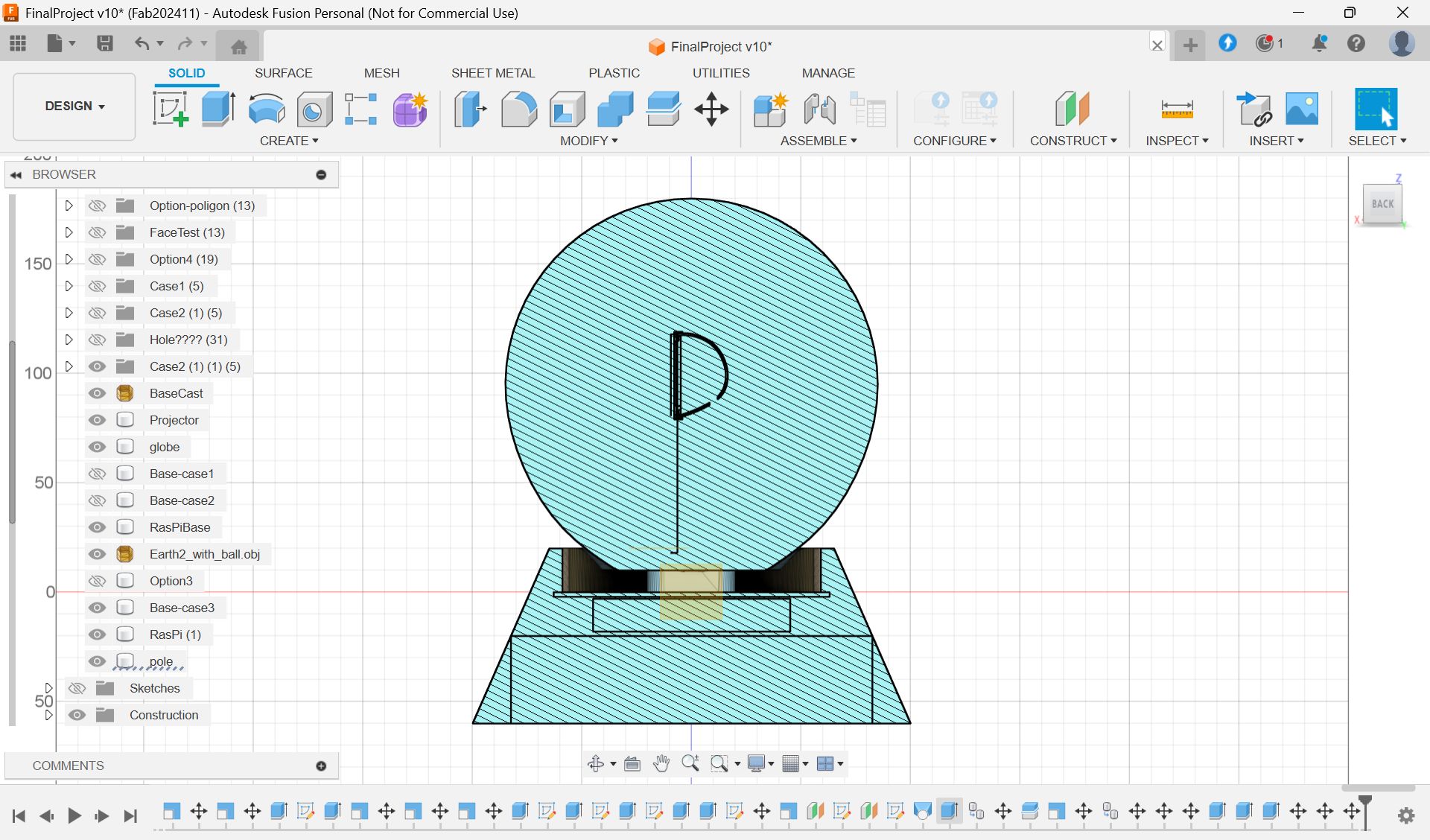Show the hidden FaceTest (13) component
The width and height of the screenshot is (1430, 840).
[x=97, y=232]
